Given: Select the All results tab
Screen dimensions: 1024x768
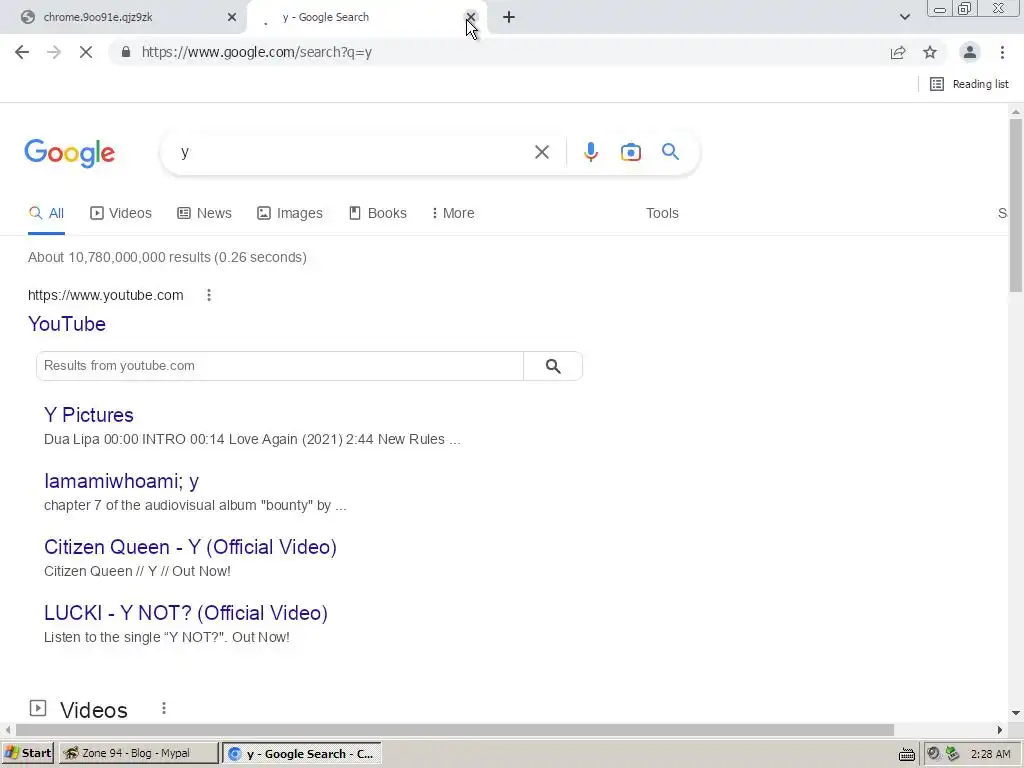Looking at the screenshot, I should click(46, 214).
